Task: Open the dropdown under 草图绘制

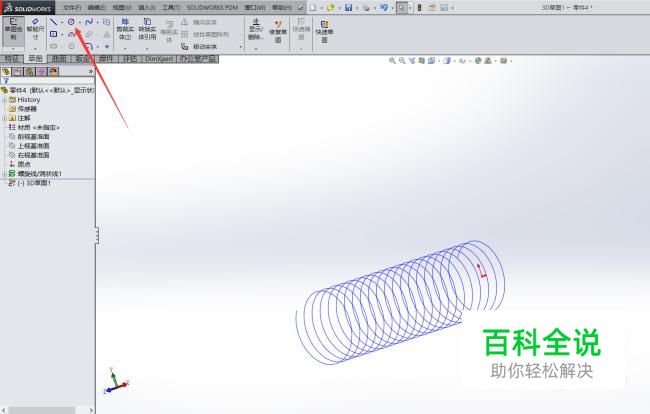Action: click(13, 49)
